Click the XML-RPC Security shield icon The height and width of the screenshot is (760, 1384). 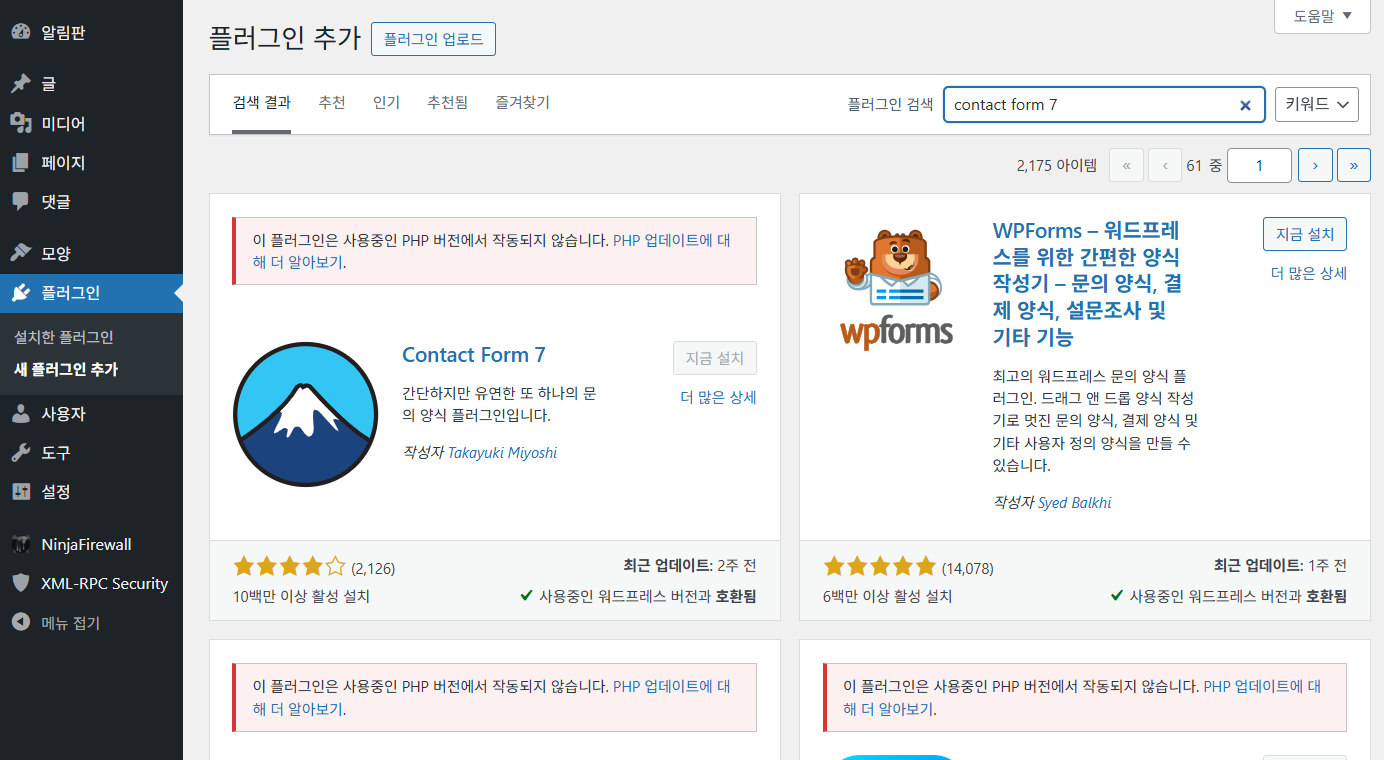coord(21,583)
